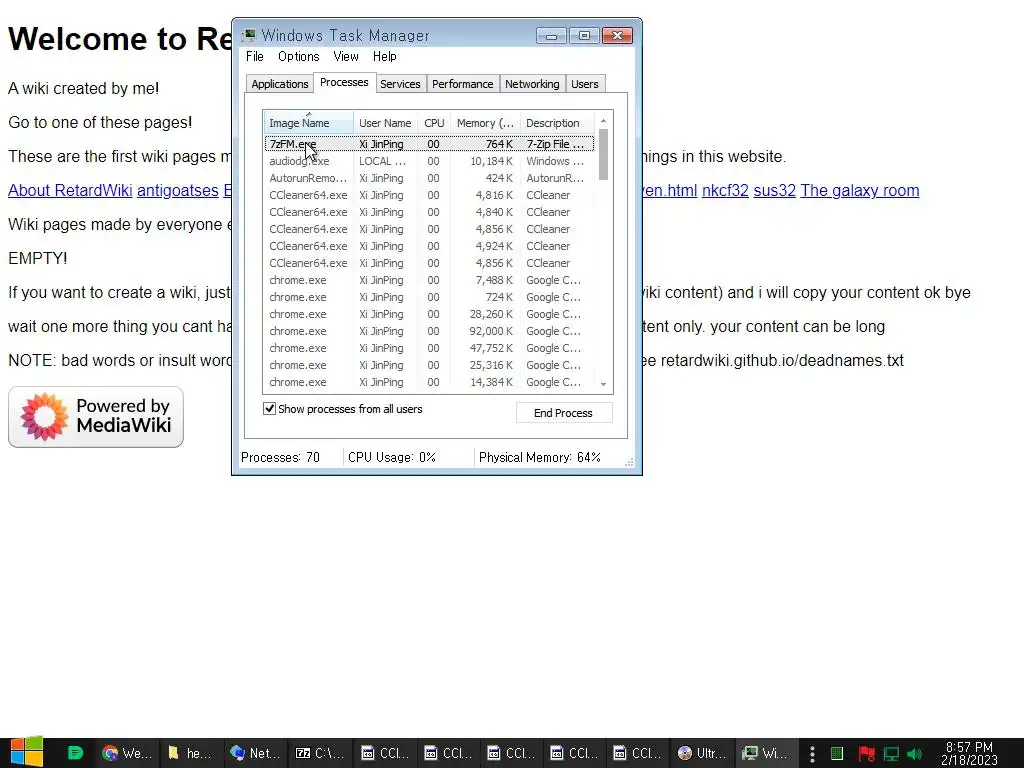Click the taskbar clock showing 8:57 PM
The width and height of the screenshot is (1024, 768).
[969, 753]
